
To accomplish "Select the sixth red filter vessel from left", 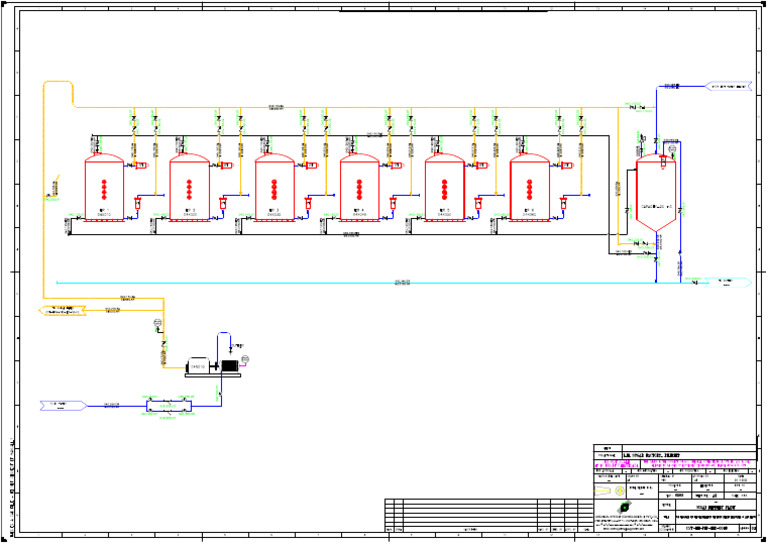I will (x=529, y=188).
